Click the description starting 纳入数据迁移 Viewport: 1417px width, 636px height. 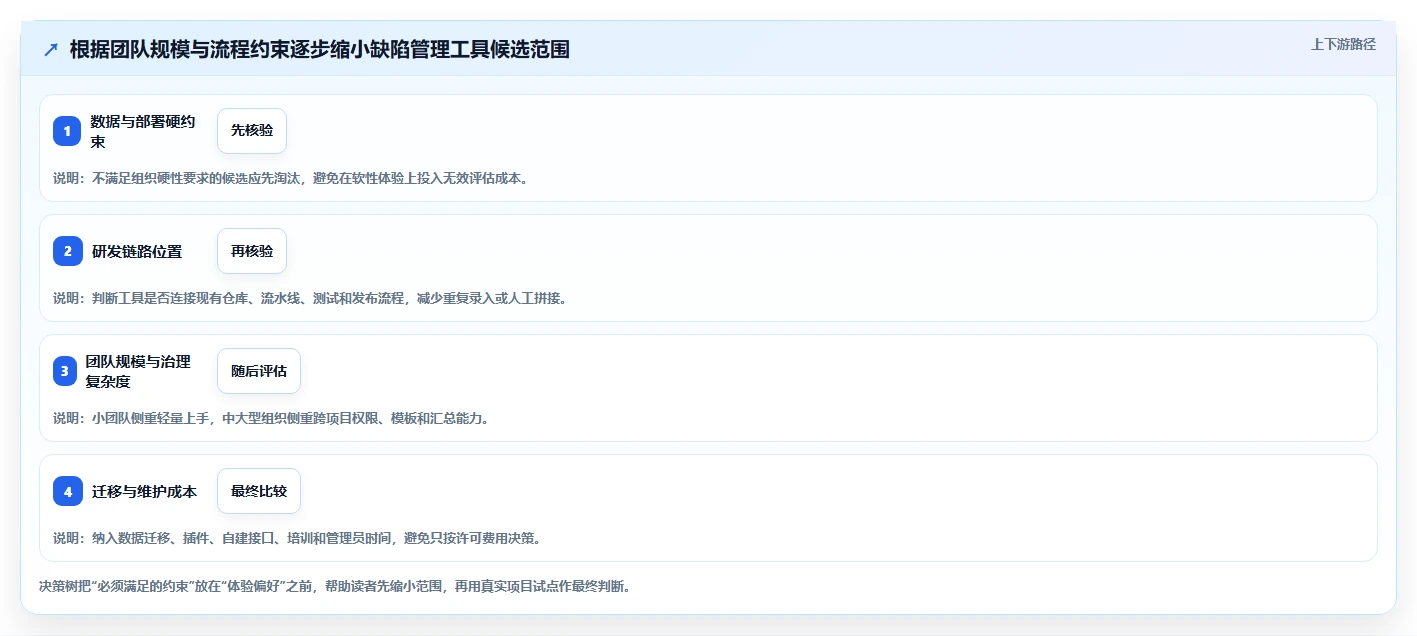(297, 538)
